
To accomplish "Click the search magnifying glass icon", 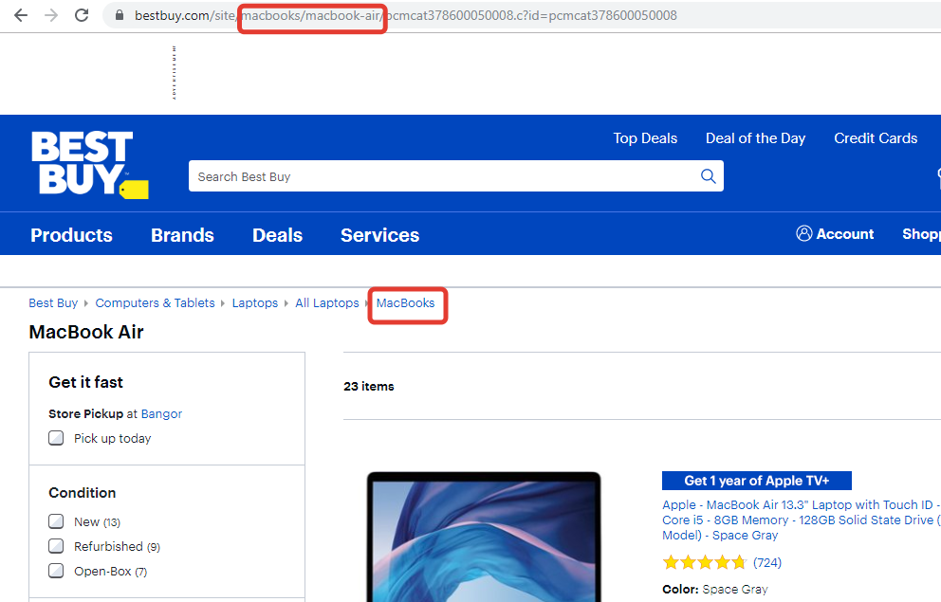I will [708, 176].
